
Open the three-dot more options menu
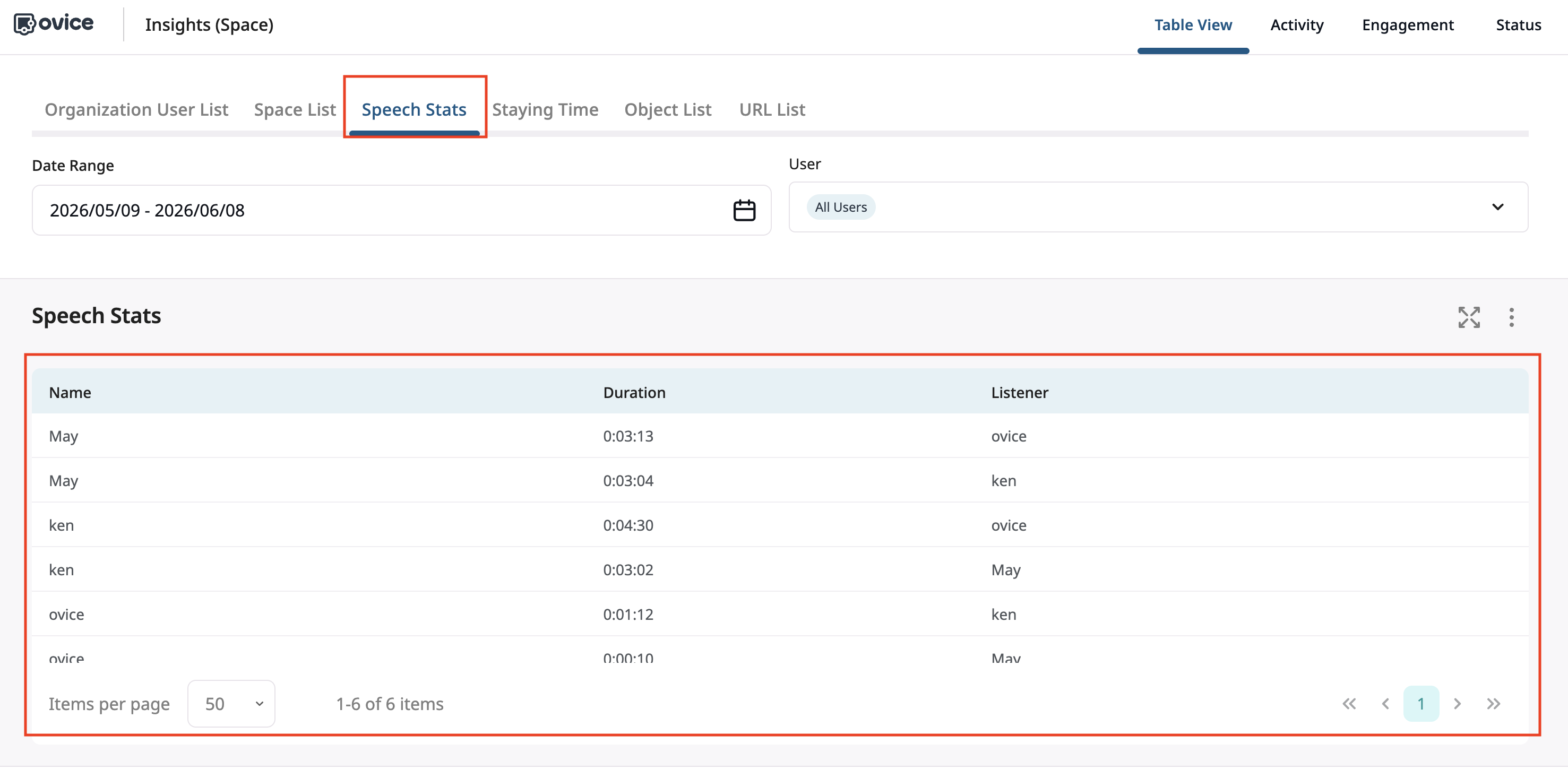(1511, 317)
